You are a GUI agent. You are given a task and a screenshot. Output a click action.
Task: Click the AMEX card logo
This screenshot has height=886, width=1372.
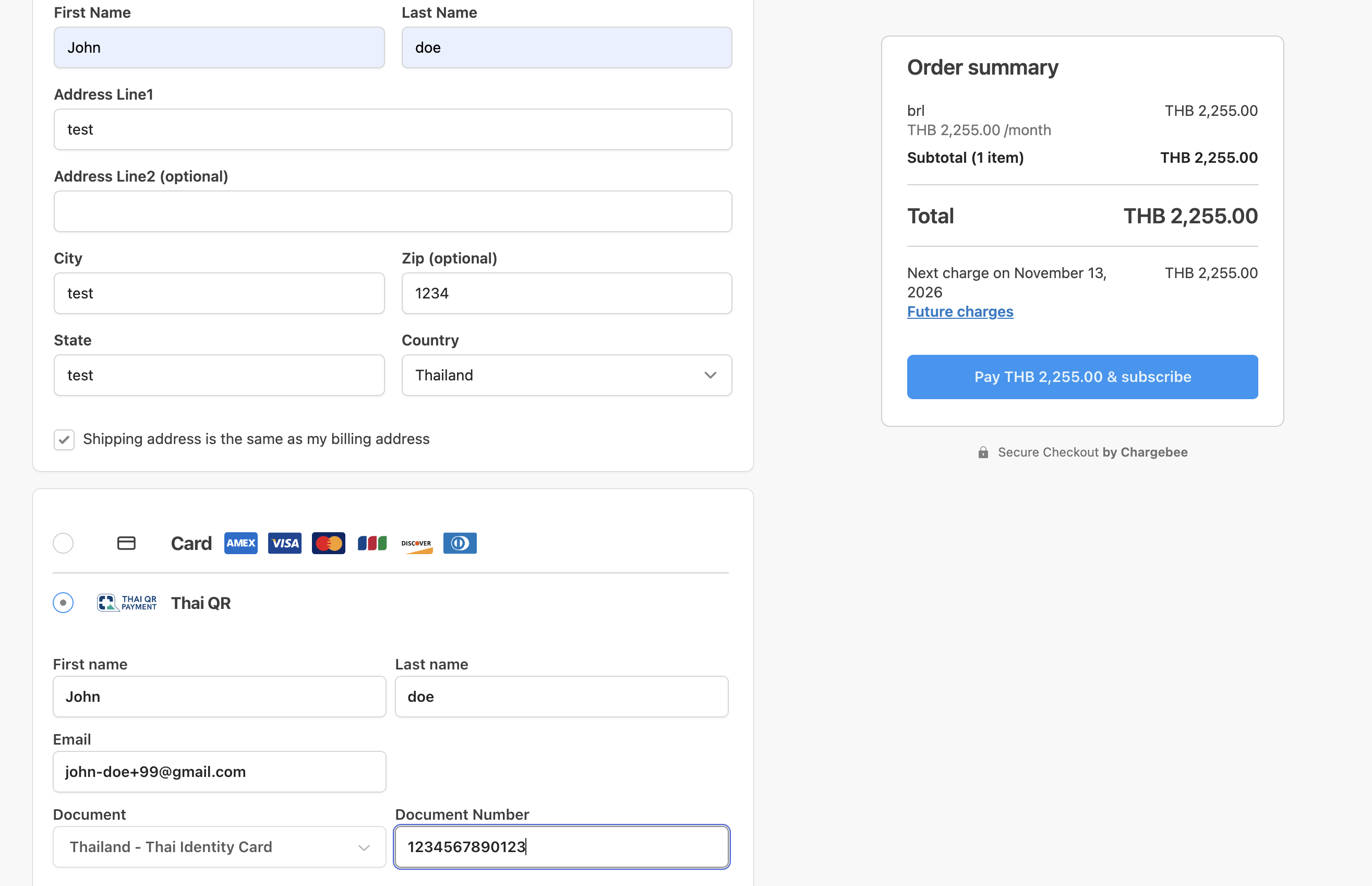[x=241, y=543]
